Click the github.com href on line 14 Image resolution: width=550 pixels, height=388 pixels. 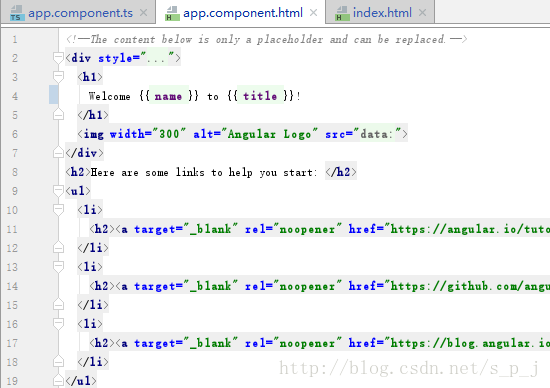[450, 286]
